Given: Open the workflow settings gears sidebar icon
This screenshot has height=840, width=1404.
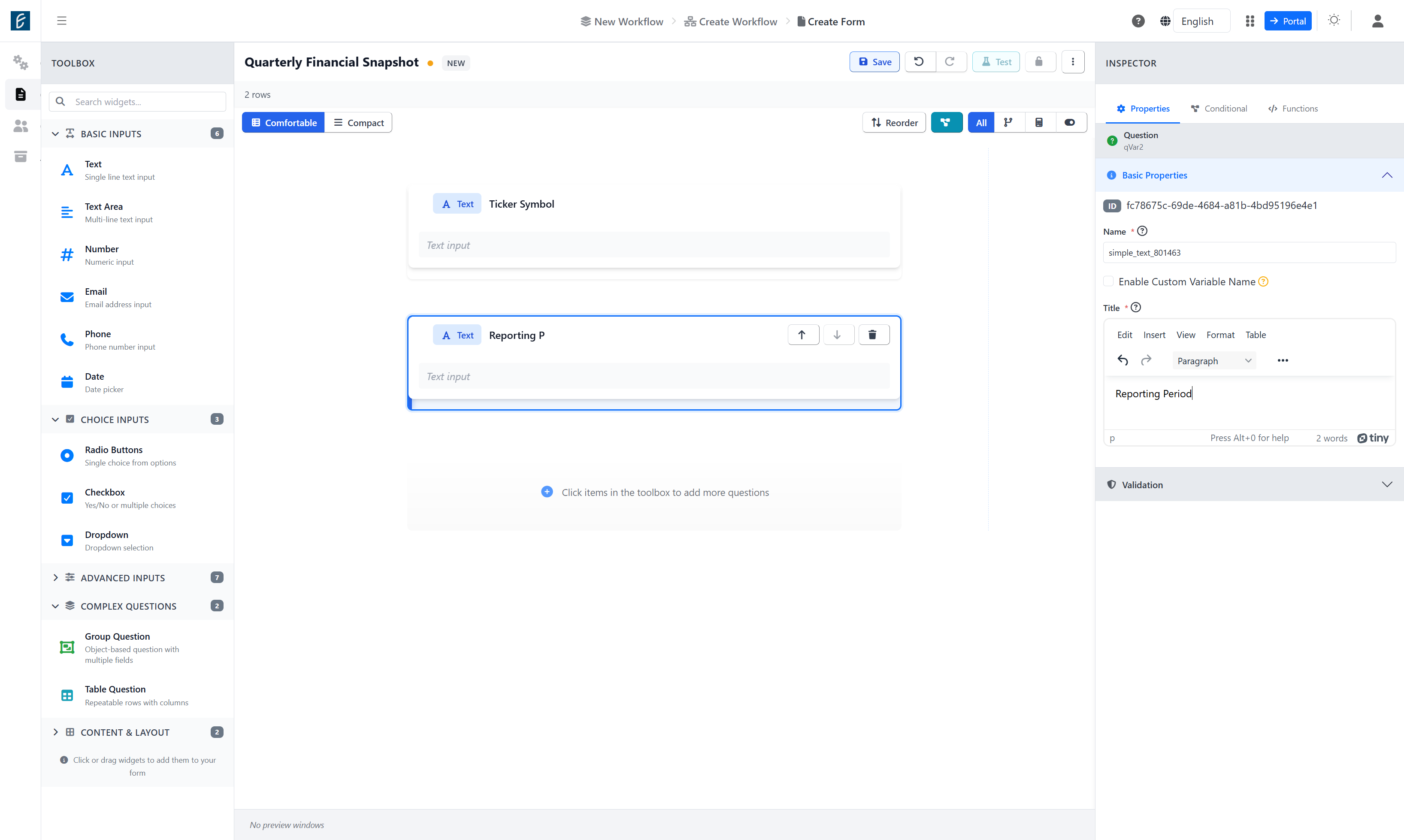Looking at the screenshot, I should coord(20,62).
